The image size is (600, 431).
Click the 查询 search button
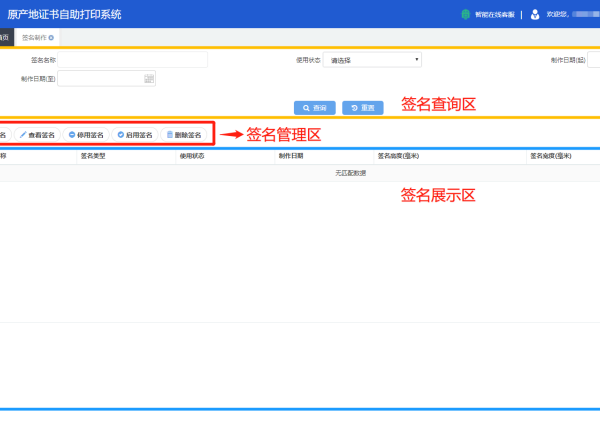click(315, 108)
